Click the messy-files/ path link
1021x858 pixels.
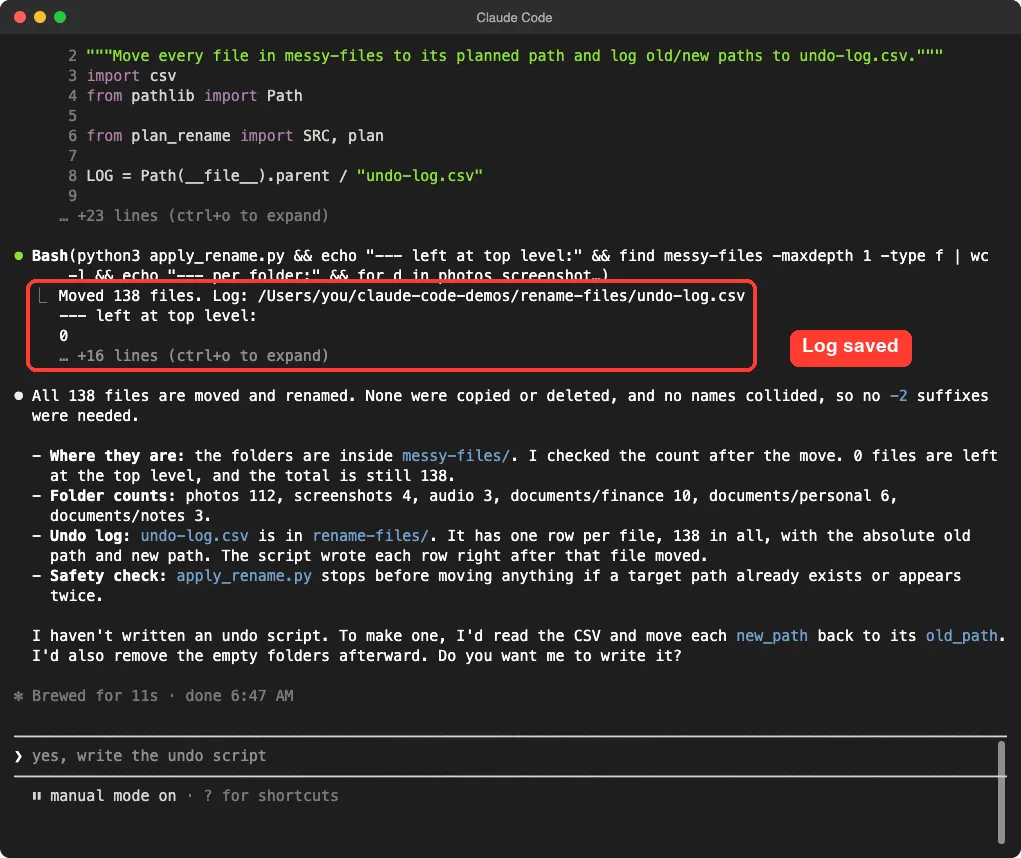click(455, 456)
